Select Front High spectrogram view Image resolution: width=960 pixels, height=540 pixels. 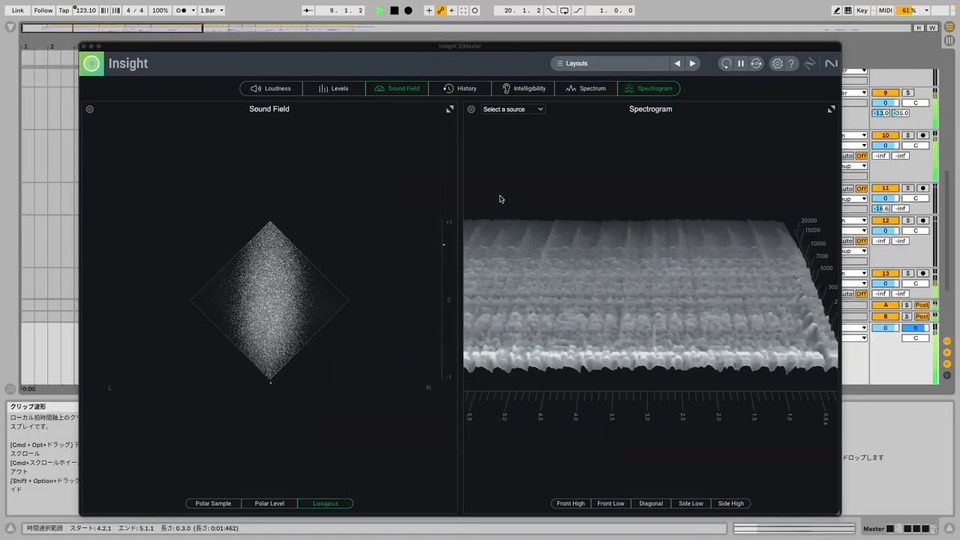(571, 503)
